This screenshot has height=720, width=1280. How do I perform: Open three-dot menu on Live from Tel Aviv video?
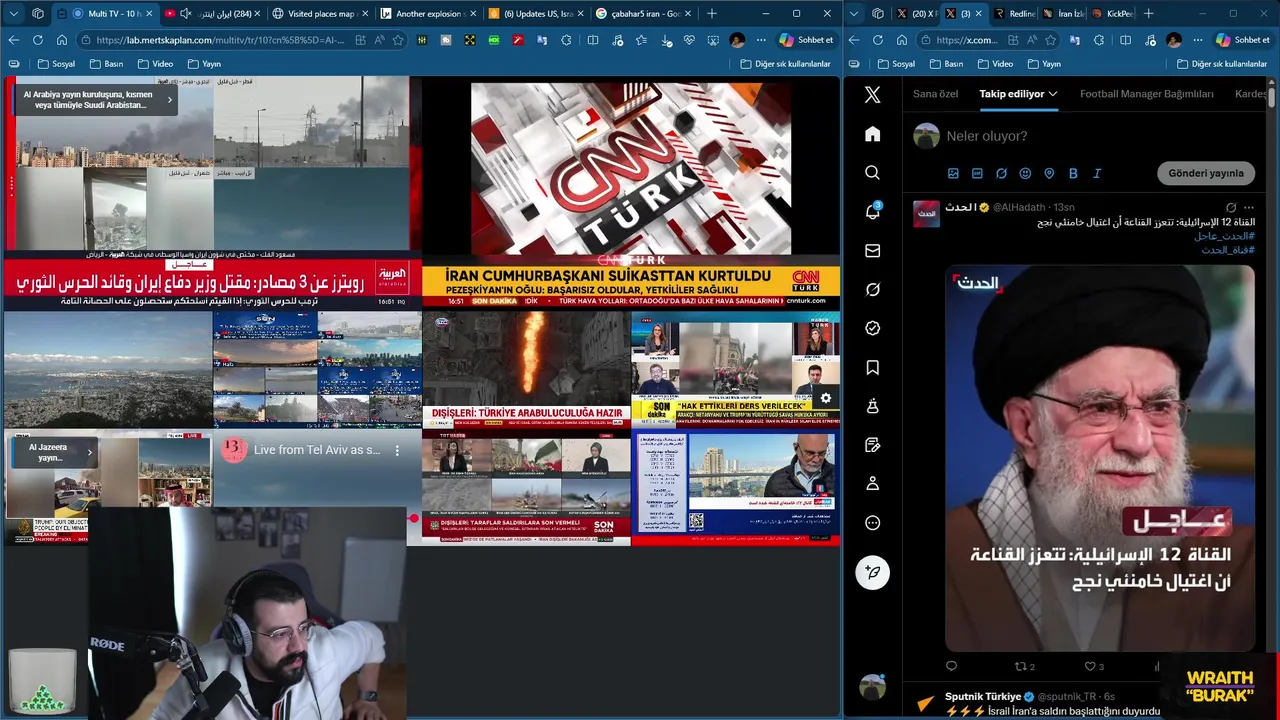tap(397, 450)
